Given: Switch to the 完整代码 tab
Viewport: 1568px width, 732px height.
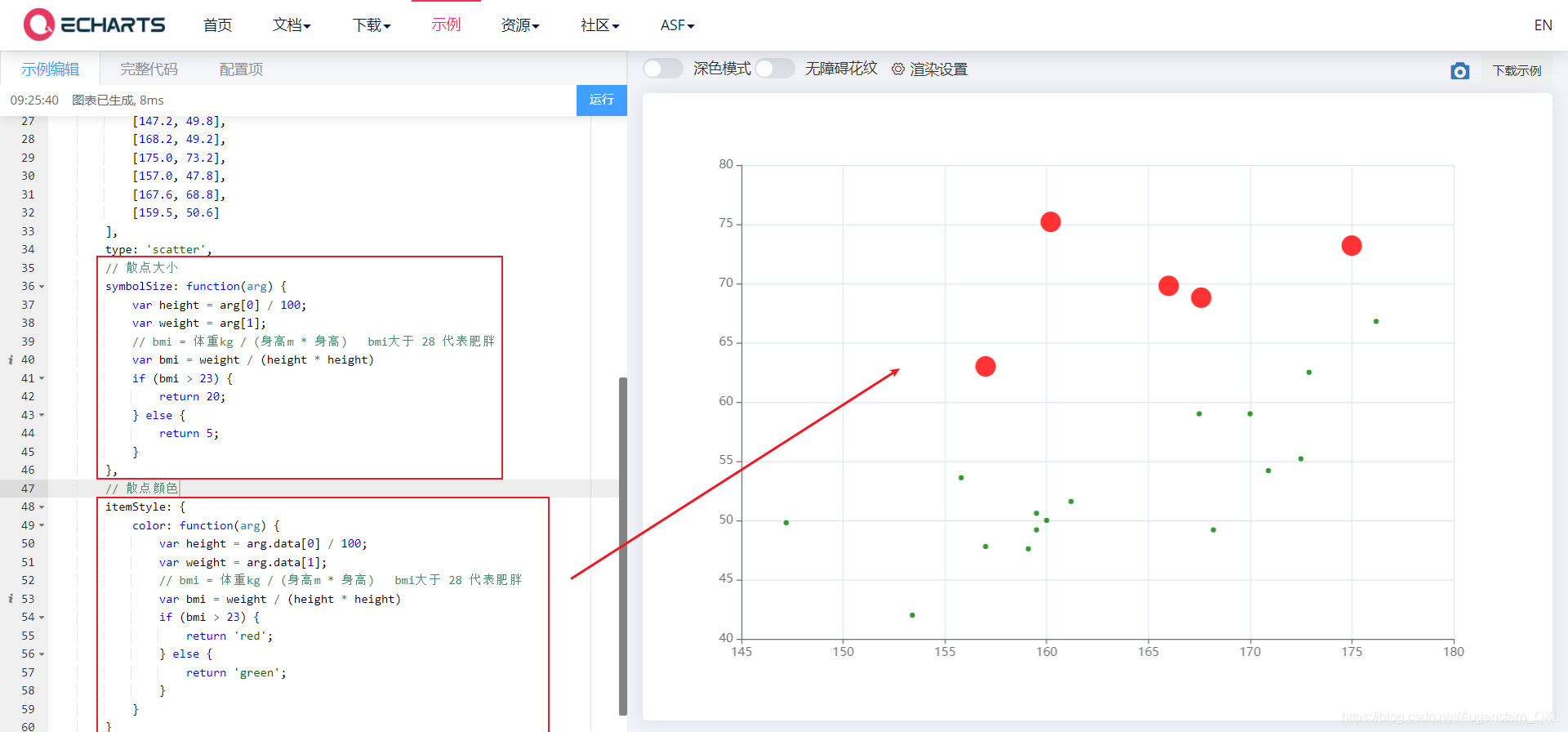Looking at the screenshot, I should tap(149, 69).
